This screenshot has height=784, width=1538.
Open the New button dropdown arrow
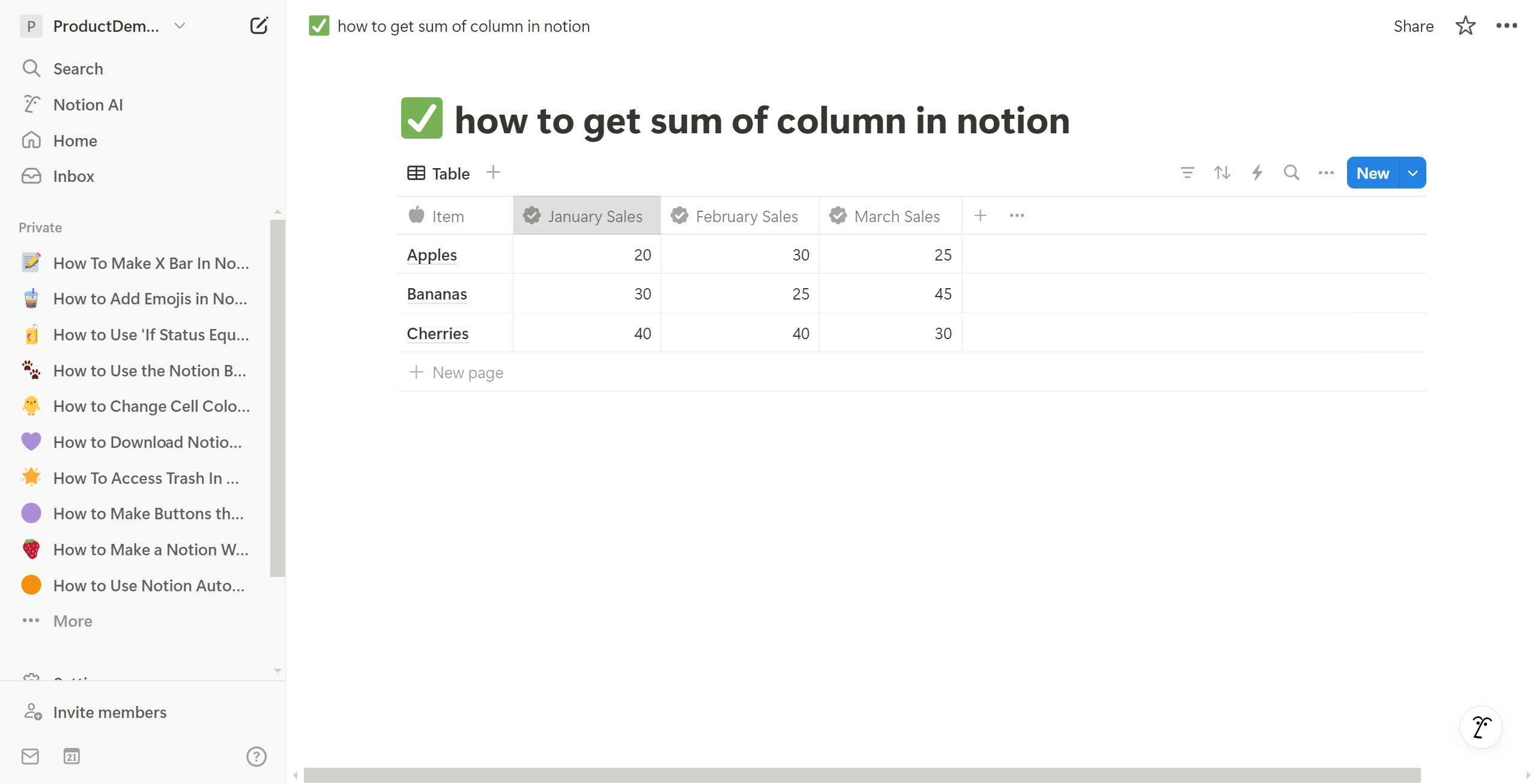[x=1413, y=173]
